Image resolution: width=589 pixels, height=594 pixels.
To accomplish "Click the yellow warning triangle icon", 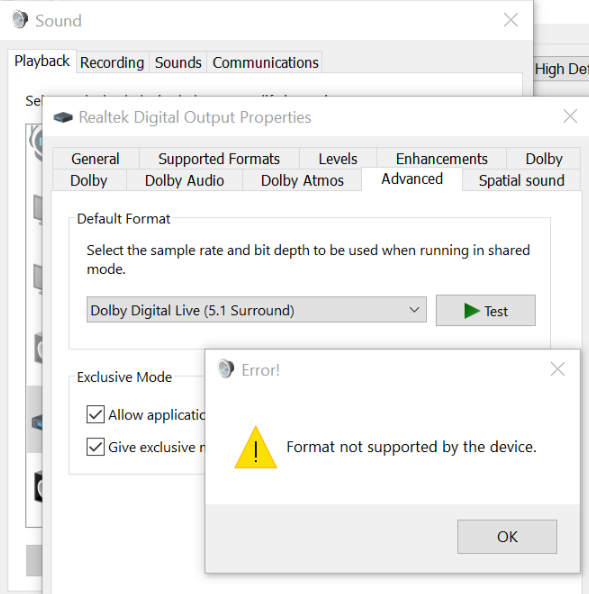I will click(x=256, y=448).
